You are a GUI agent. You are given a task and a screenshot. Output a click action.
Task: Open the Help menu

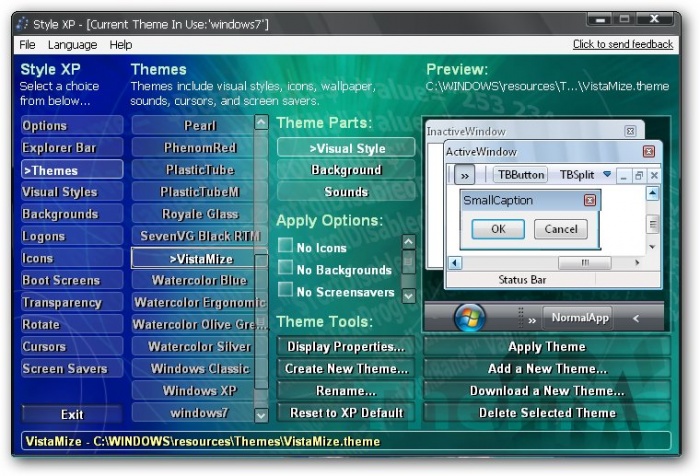tap(121, 45)
